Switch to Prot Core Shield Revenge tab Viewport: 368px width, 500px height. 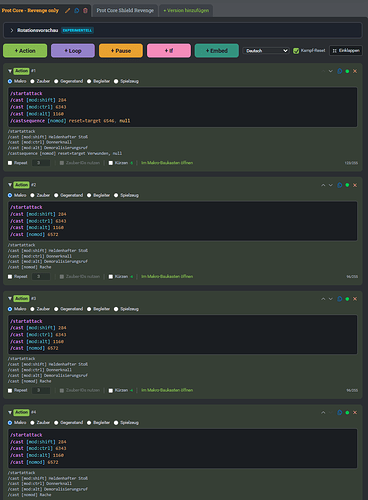[125, 10]
